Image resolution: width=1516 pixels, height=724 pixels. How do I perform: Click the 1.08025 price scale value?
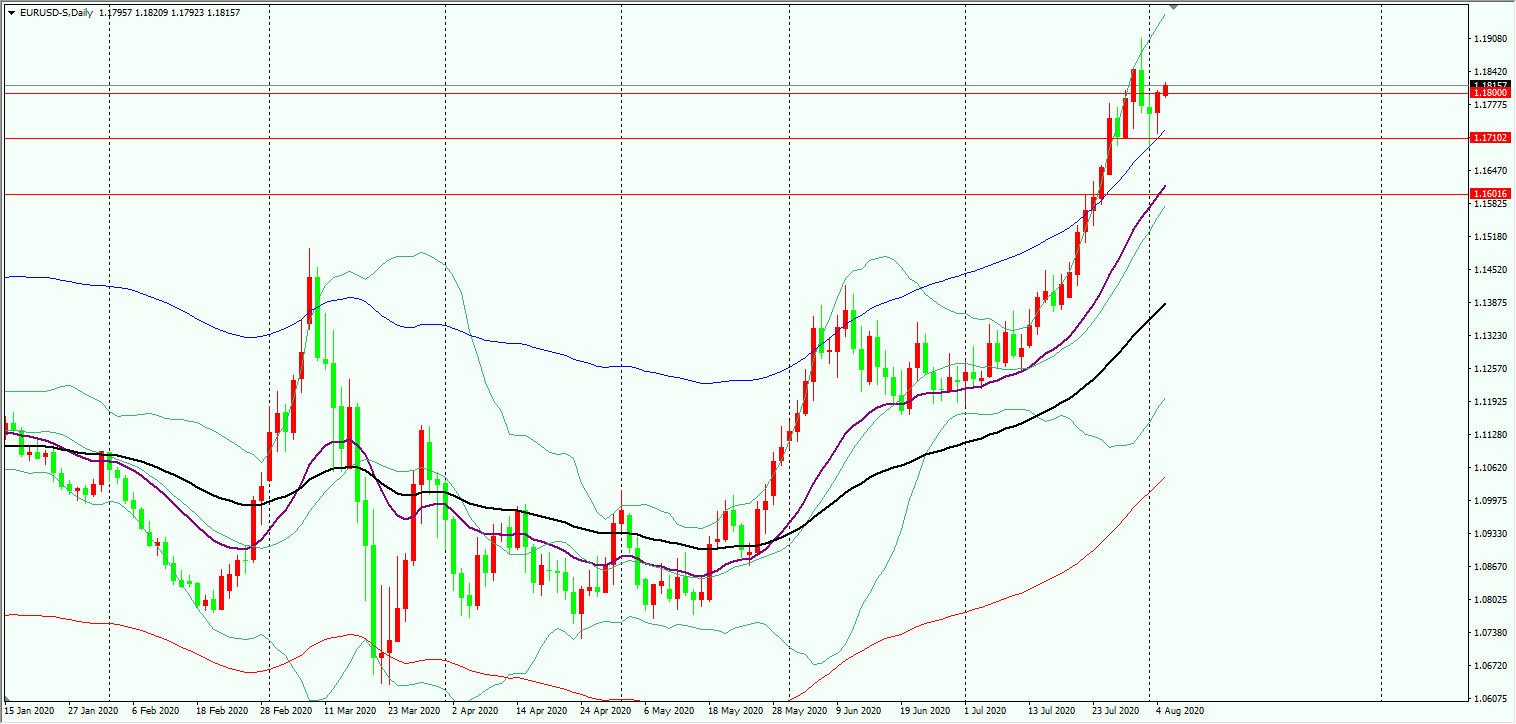click(x=1490, y=600)
